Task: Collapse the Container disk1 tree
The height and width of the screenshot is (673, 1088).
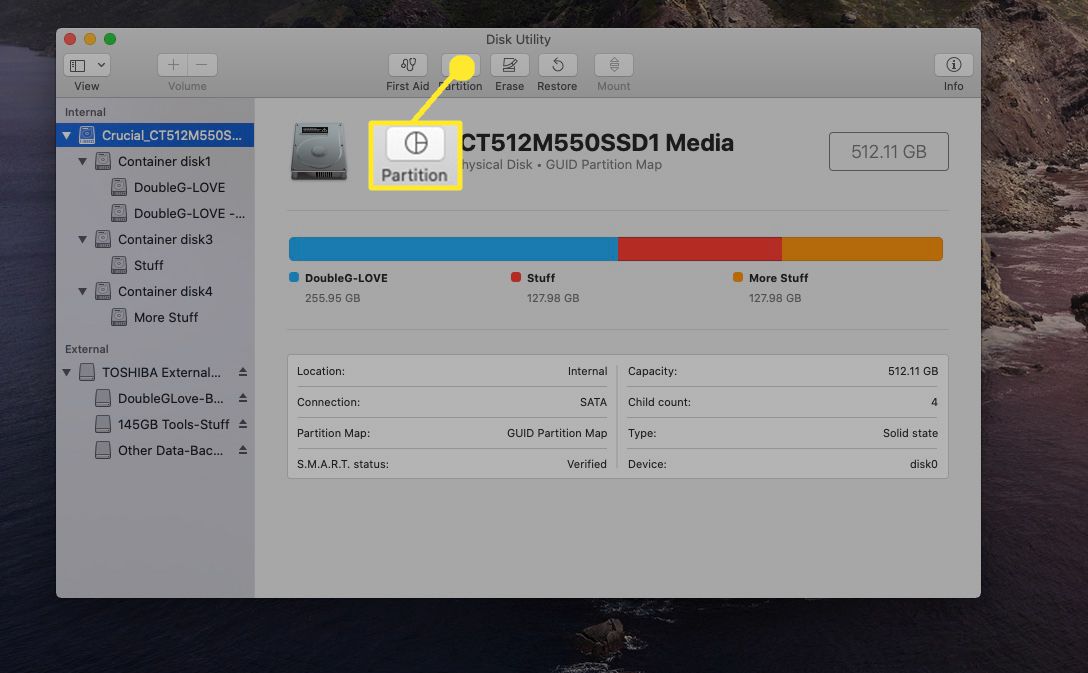Action: coord(83,161)
